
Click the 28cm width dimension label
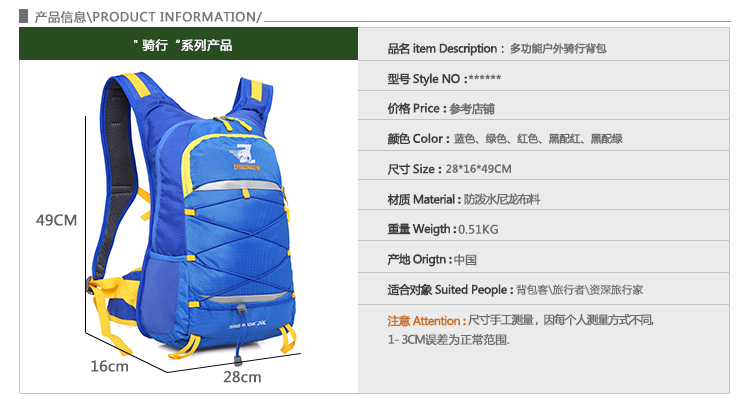pyautogui.click(x=242, y=377)
